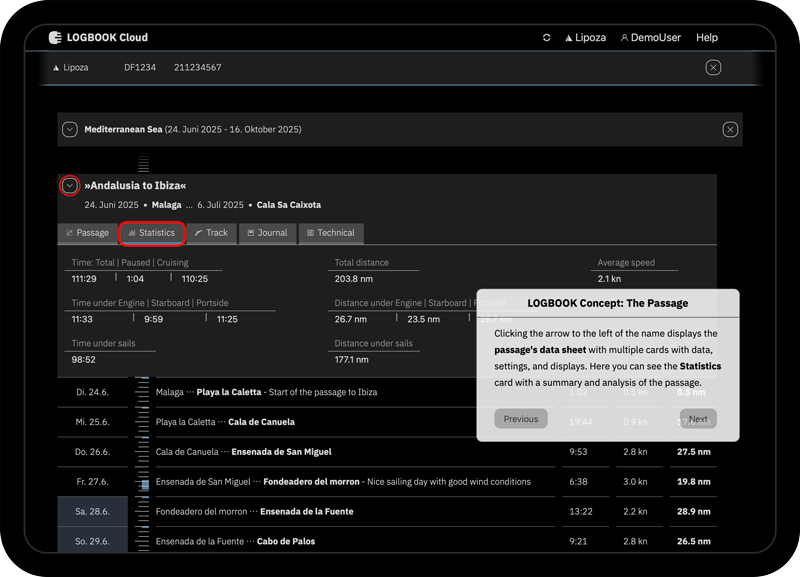Show the Journal tab
The height and width of the screenshot is (577, 800).
coord(266,233)
